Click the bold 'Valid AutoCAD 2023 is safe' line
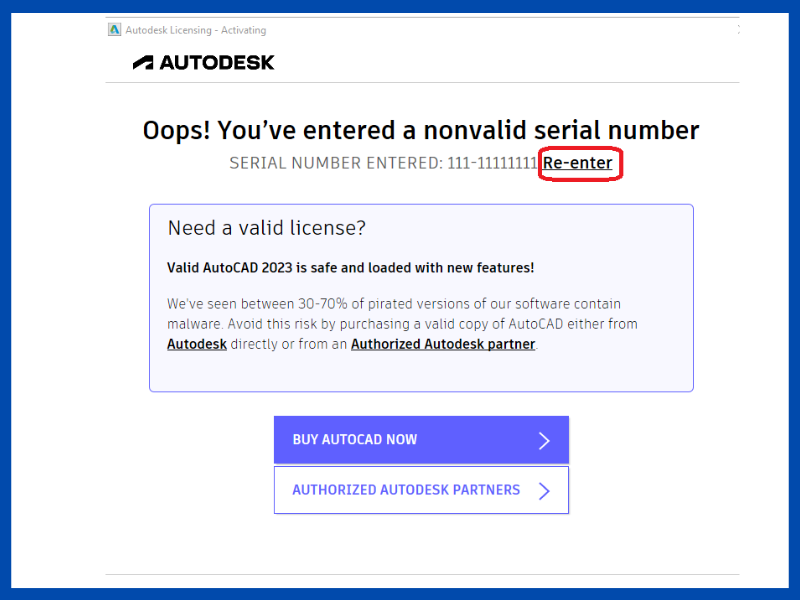The width and height of the screenshot is (800, 600). (350, 268)
